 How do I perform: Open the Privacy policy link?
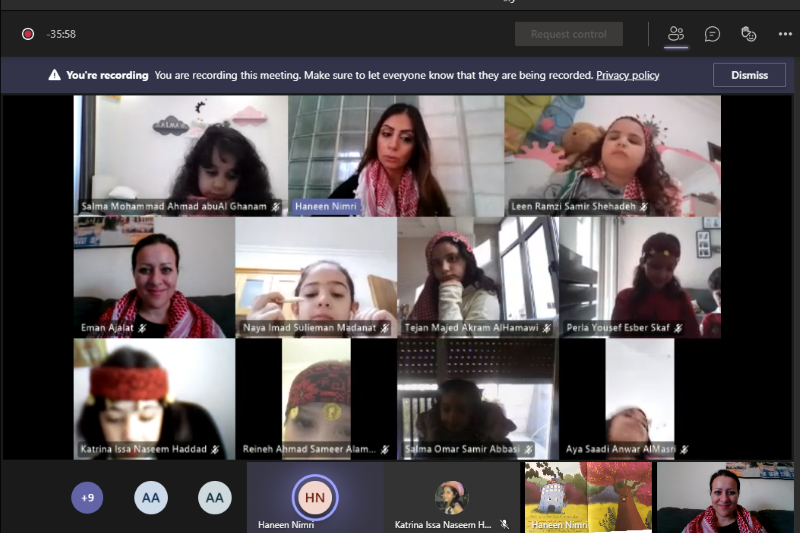click(628, 75)
